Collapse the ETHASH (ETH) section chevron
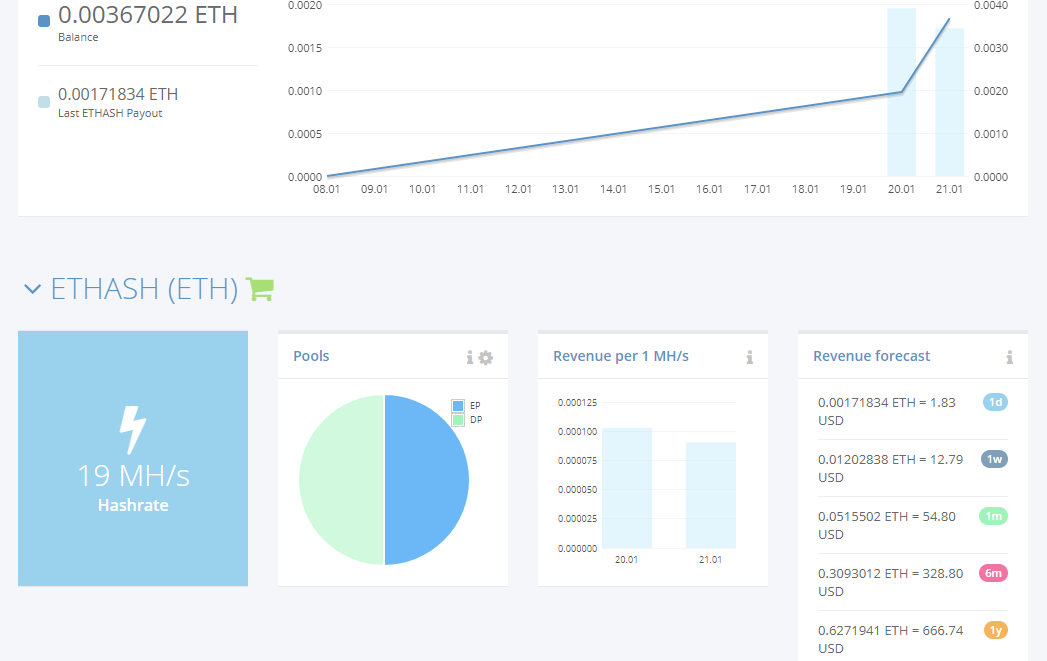This screenshot has height=661, width=1047. (x=32, y=289)
